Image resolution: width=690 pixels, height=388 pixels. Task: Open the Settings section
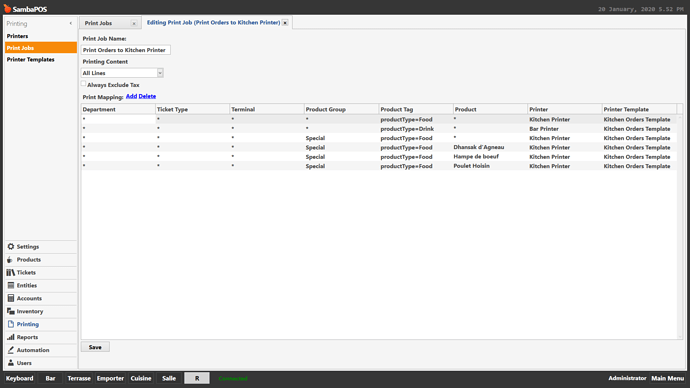coord(41,247)
